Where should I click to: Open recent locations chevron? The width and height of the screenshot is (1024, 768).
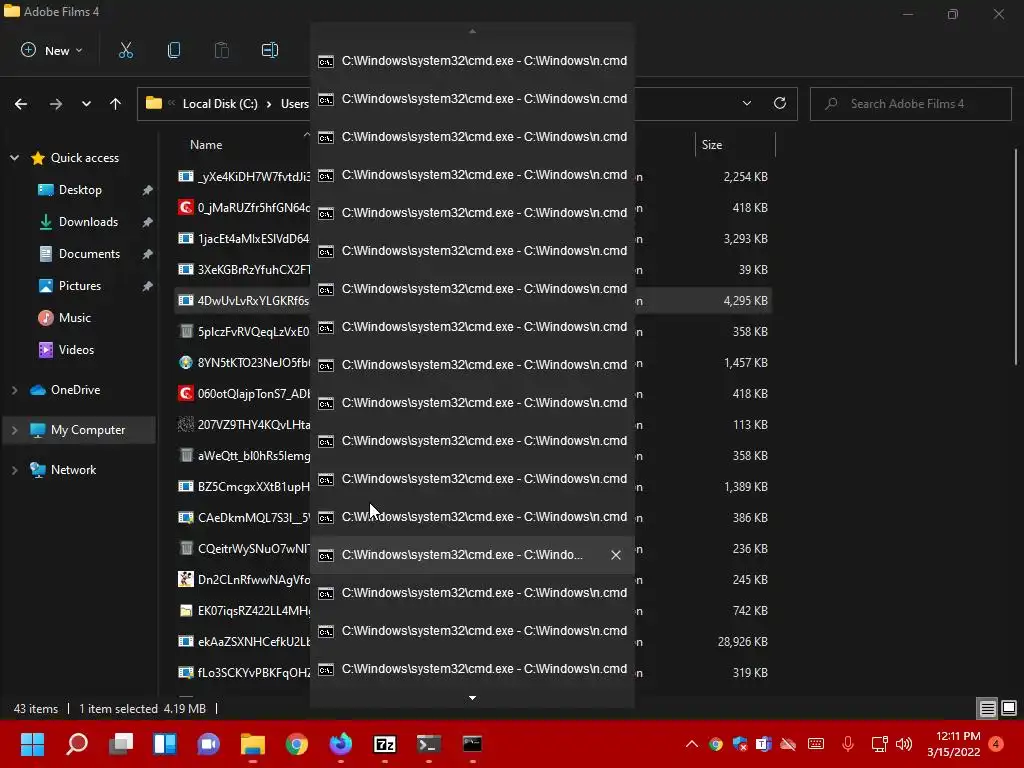point(86,104)
